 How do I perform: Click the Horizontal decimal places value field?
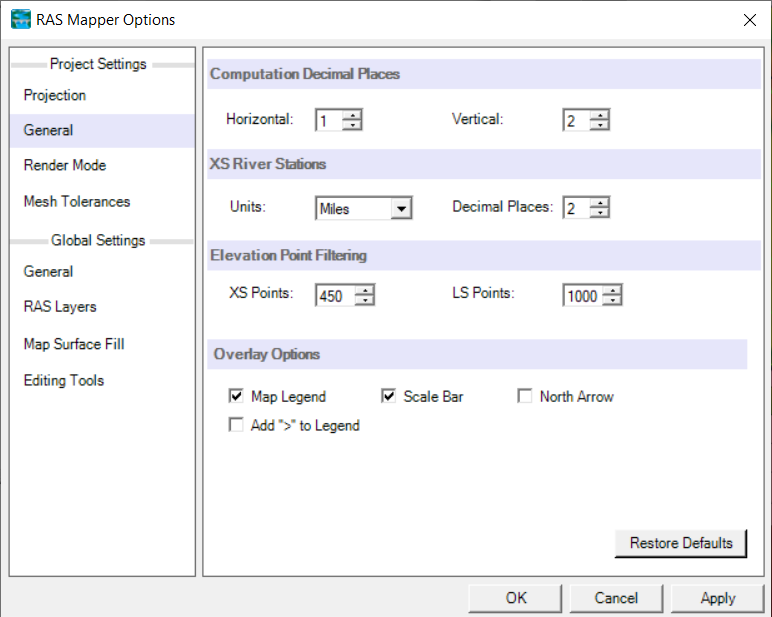(x=329, y=120)
